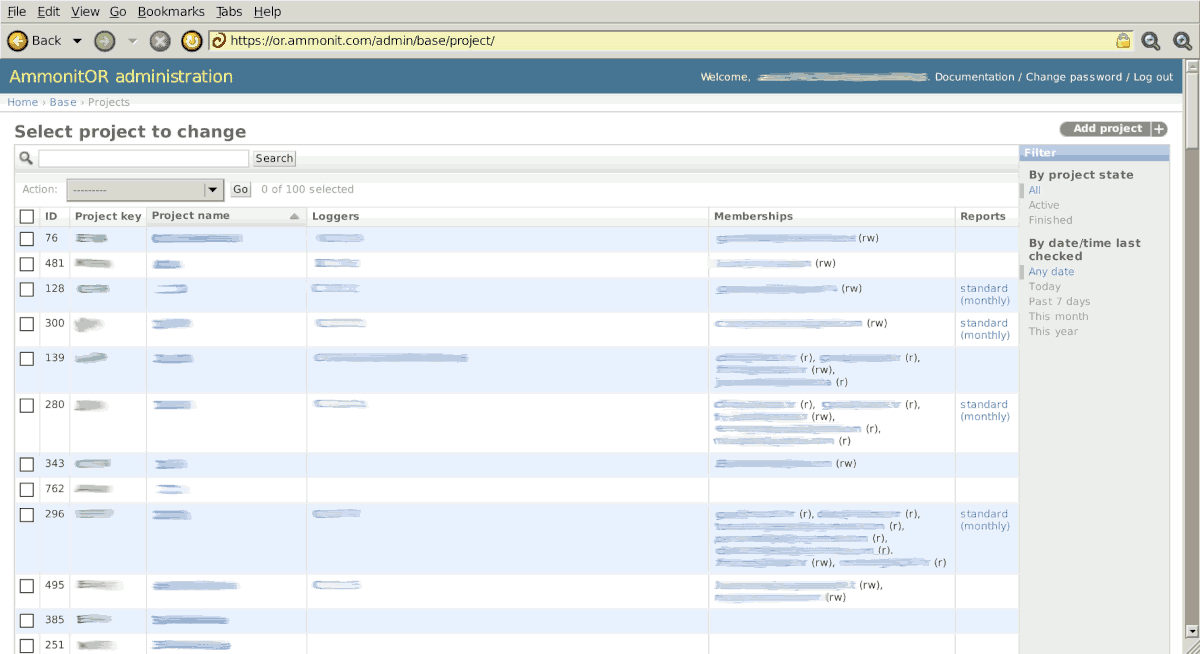Check the select-all checkbox in the table header
The width and height of the screenshot is (1200, 654).
(26, 216)
